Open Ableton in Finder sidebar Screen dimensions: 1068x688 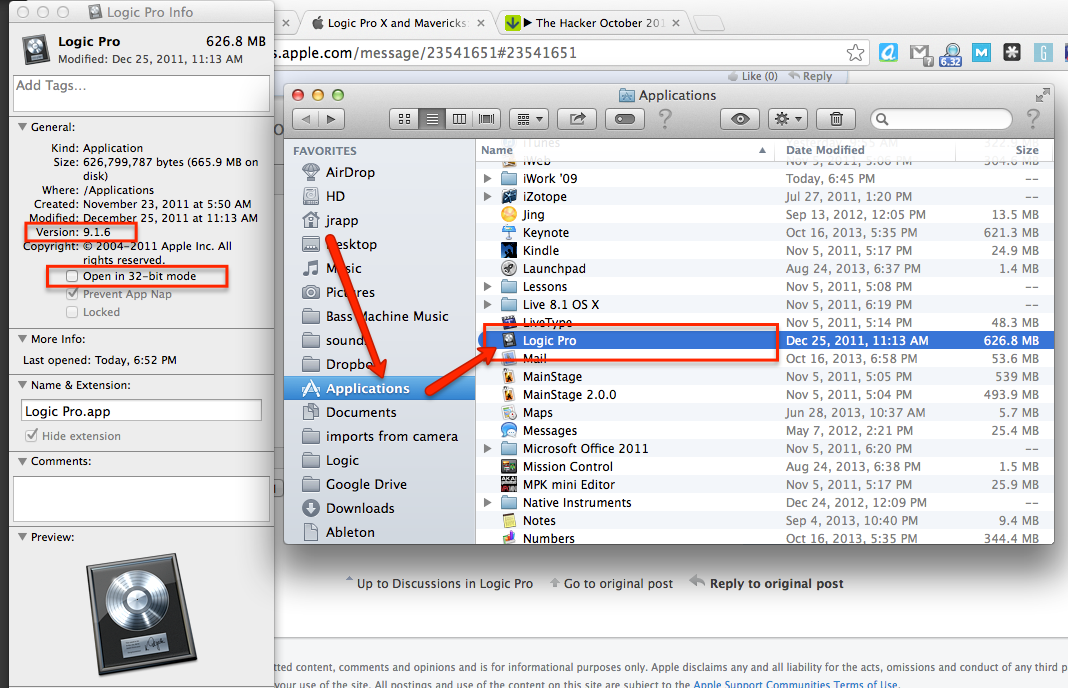point(379,532)
